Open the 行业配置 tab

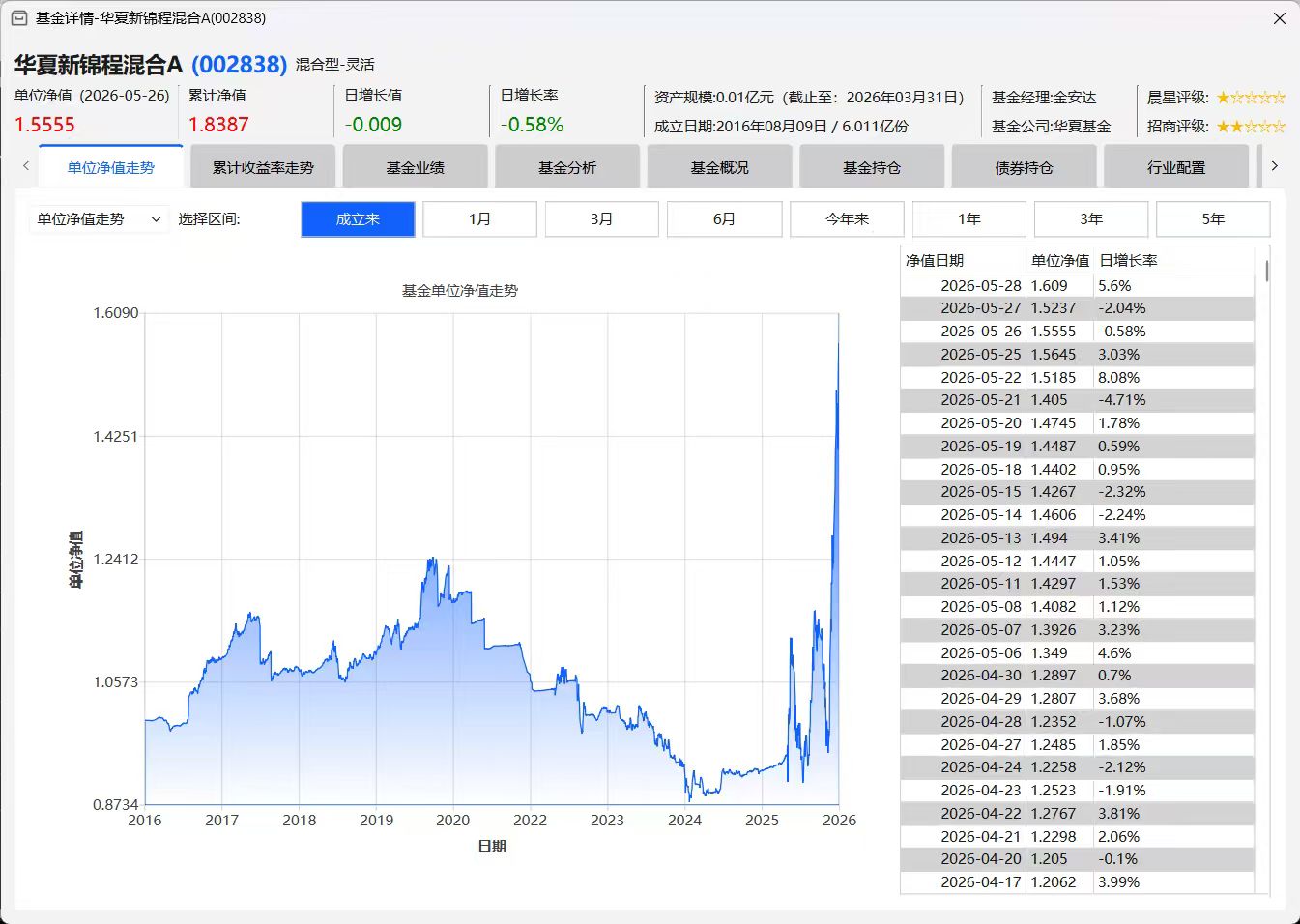1176,167
